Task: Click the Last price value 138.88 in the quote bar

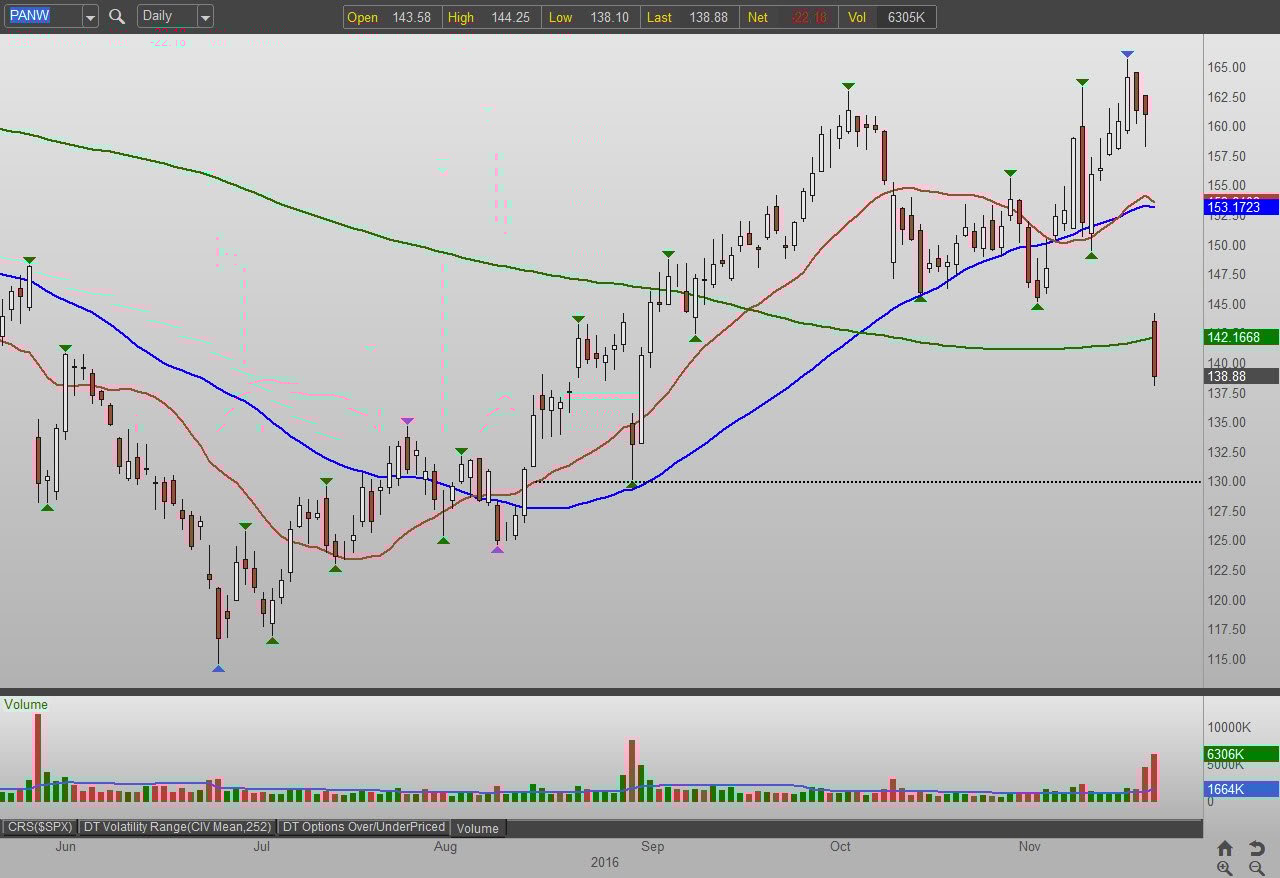Action: point(708,17)
